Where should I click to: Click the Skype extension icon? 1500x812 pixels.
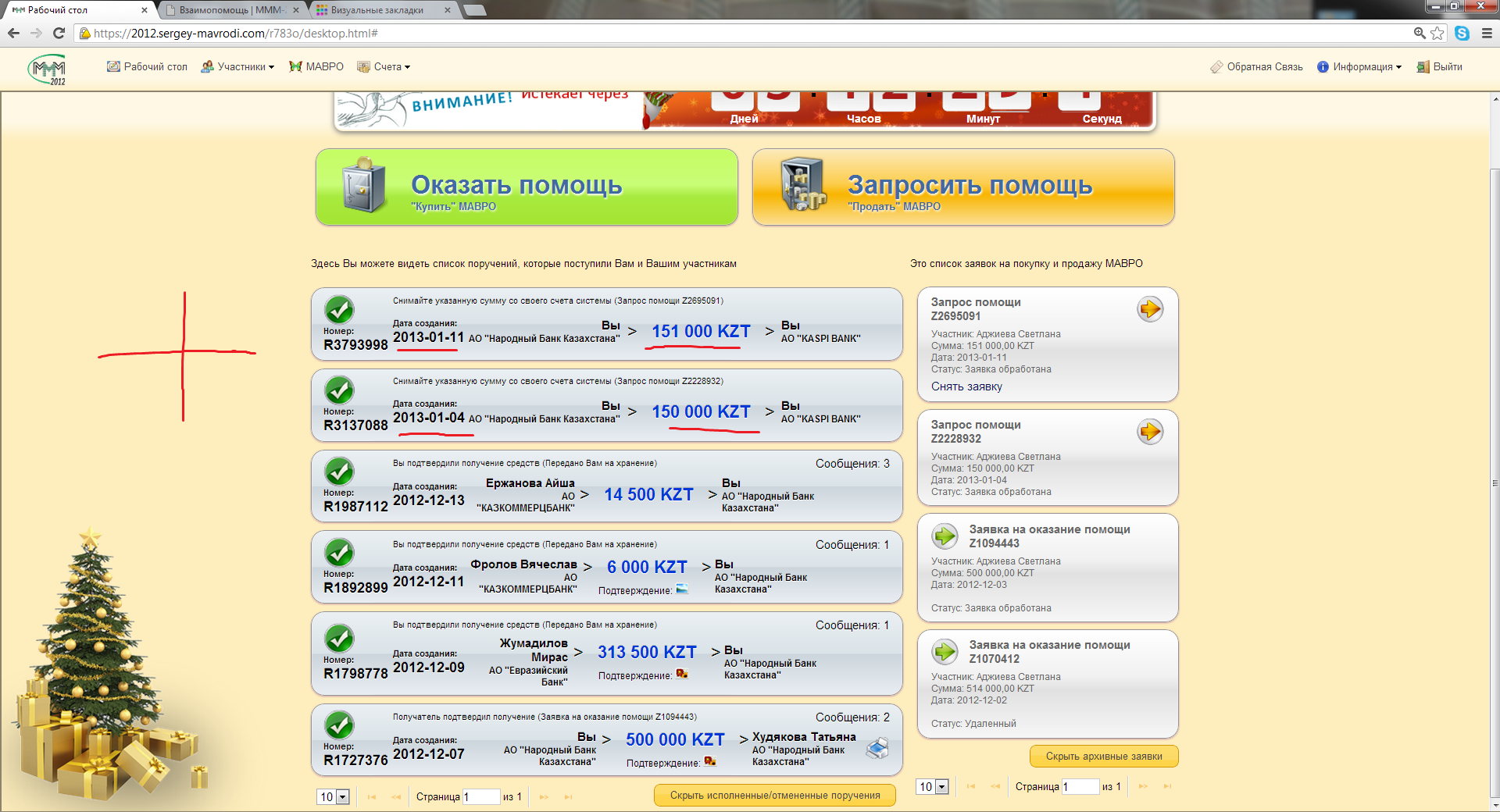(1462, 34)
